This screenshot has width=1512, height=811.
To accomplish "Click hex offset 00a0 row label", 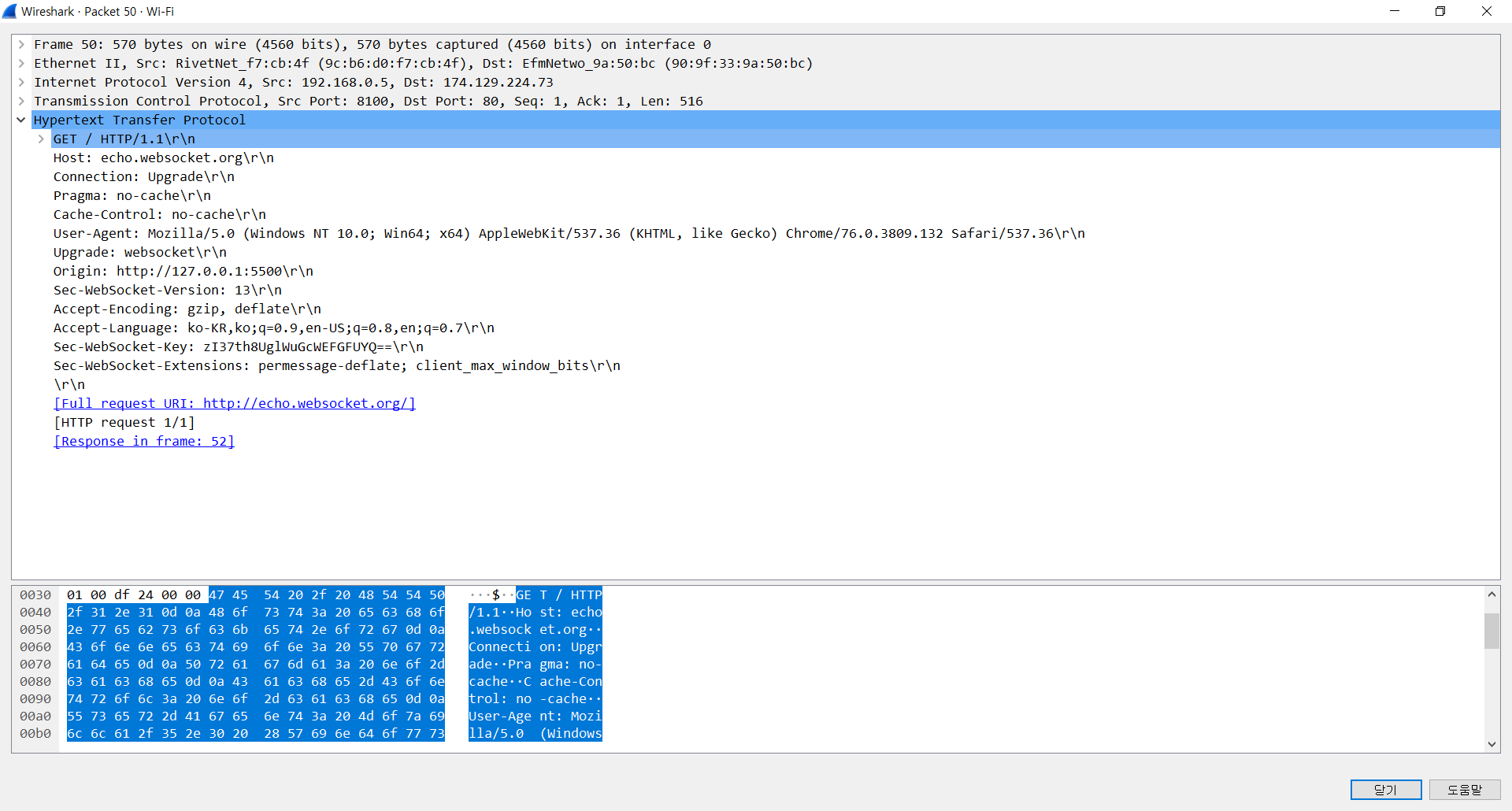I will 35,716.
